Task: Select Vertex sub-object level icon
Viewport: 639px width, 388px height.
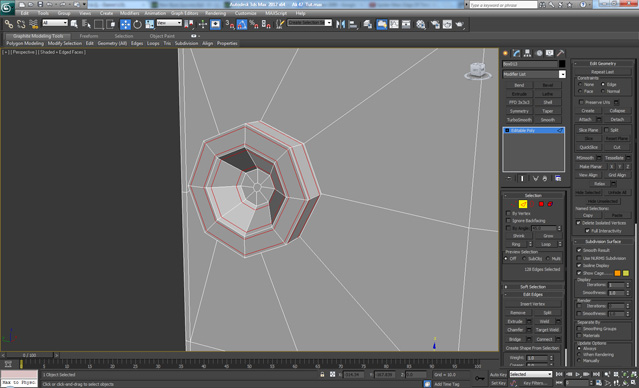Action: [514, 204]
